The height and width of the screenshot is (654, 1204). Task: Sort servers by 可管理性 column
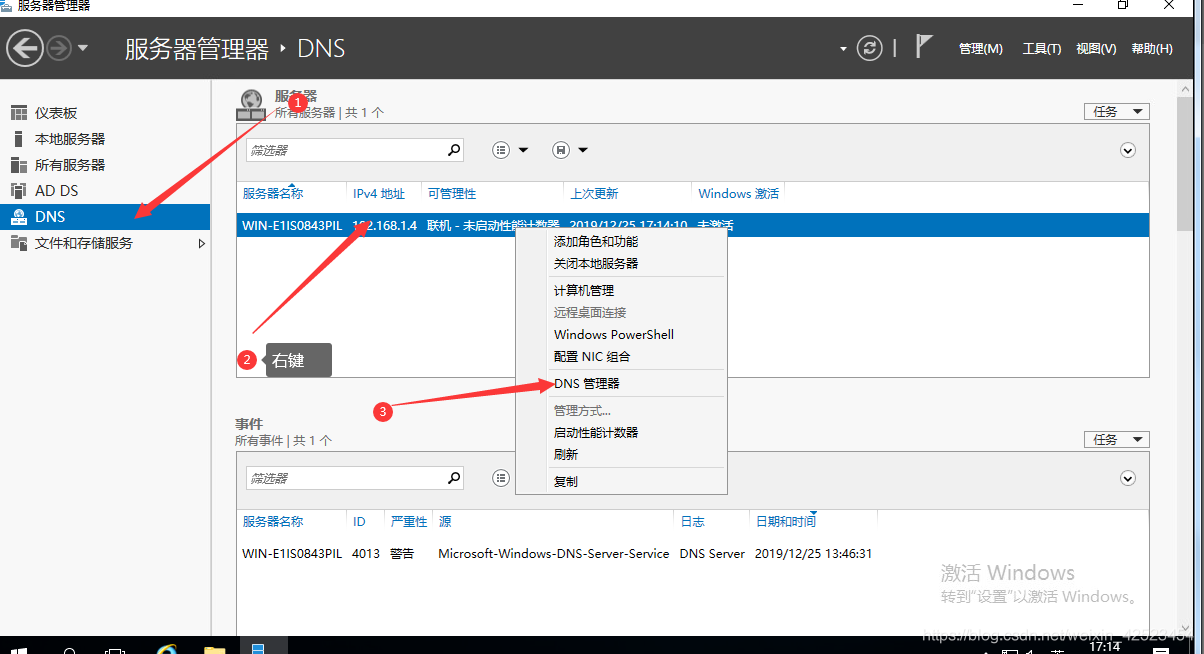click(x=452, y=193)
